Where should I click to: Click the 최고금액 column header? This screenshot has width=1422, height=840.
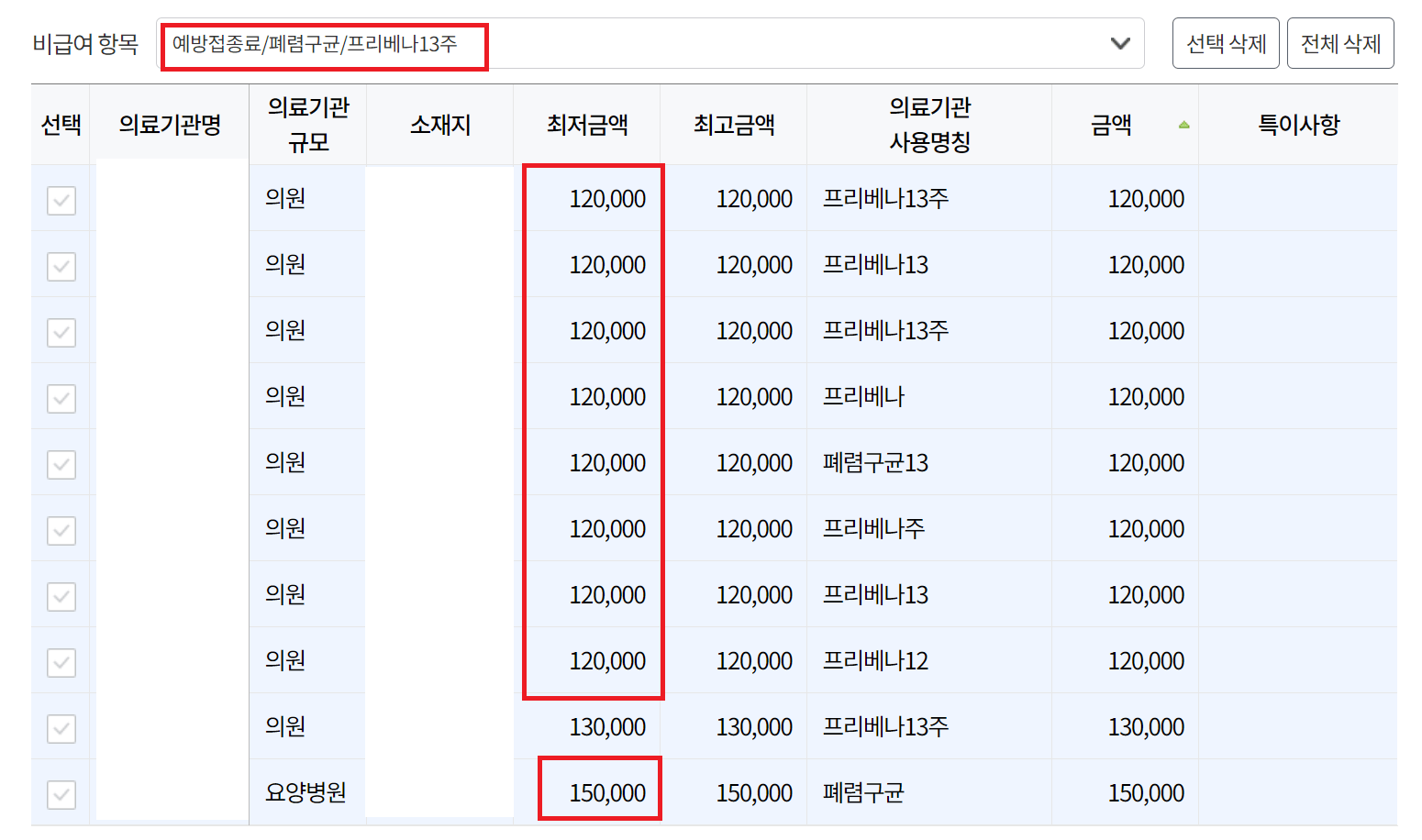point(734,125)
